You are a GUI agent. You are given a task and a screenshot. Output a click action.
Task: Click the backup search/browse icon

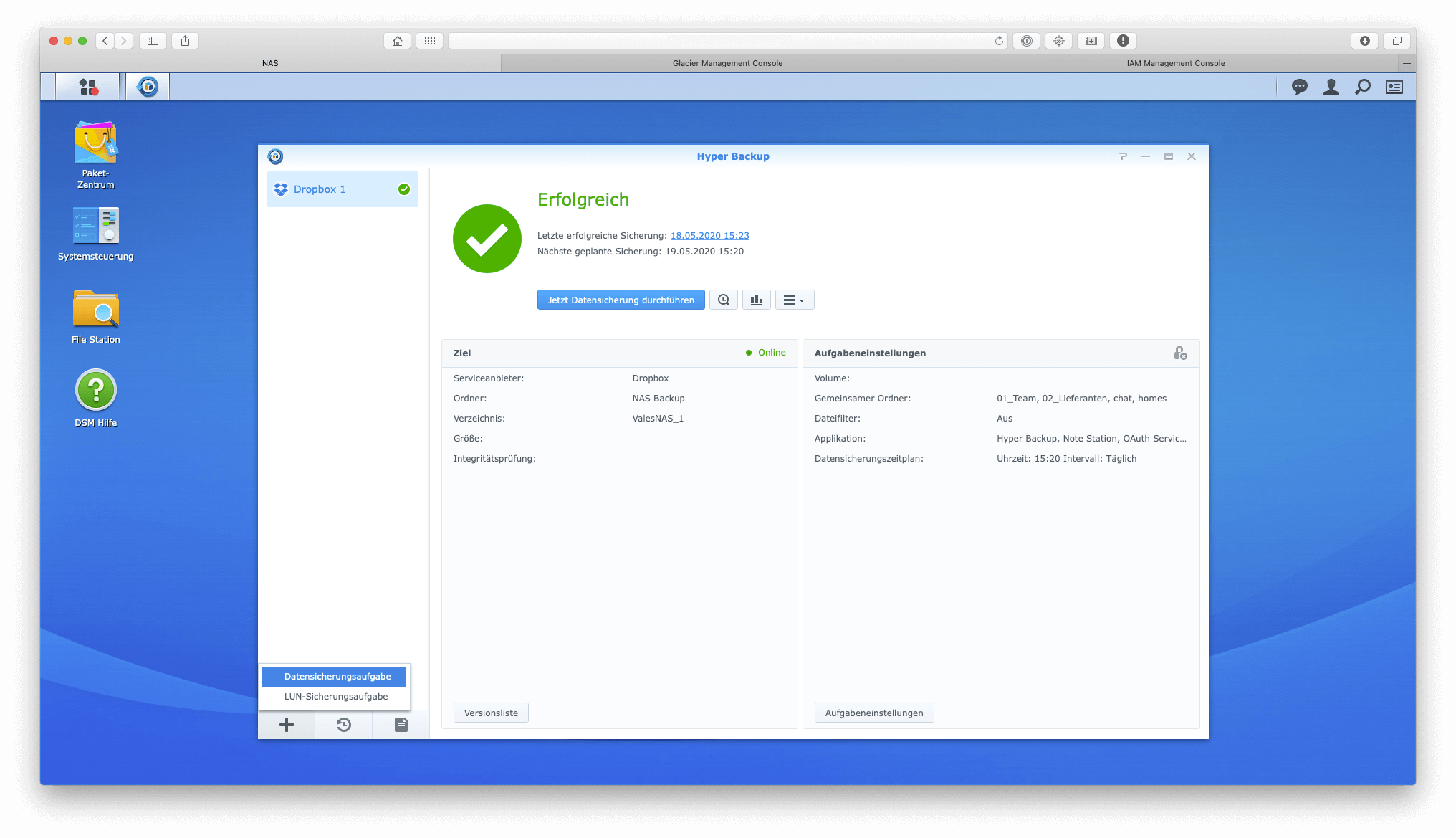(724, 300)
